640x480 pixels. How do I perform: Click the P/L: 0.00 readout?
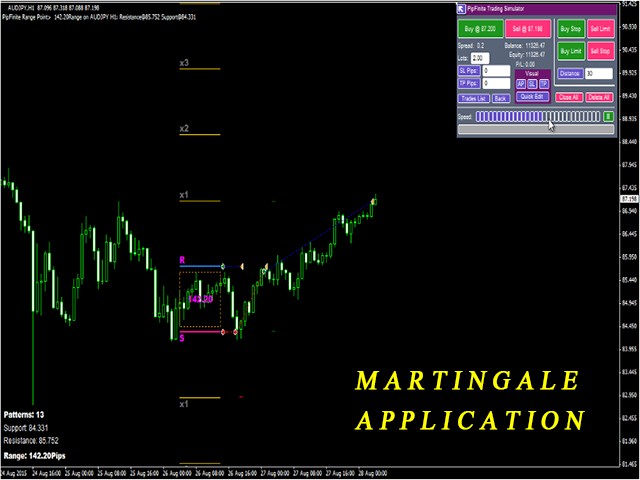[x=525, y=64]
